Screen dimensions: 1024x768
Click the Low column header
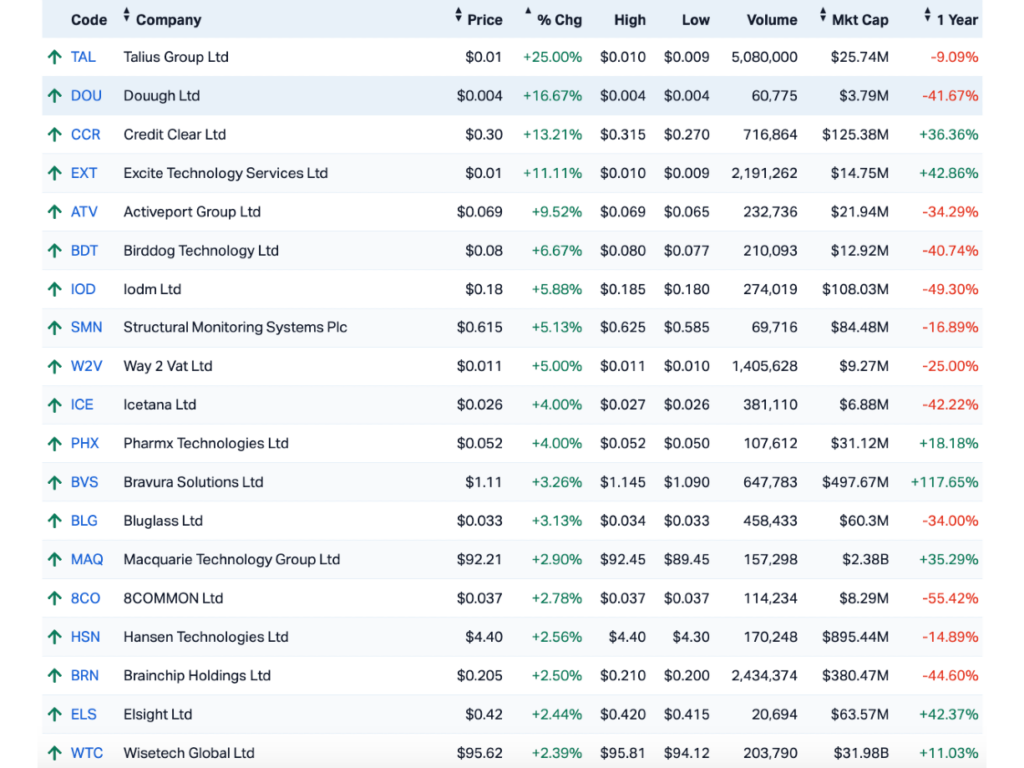click(x=696, y=20)
